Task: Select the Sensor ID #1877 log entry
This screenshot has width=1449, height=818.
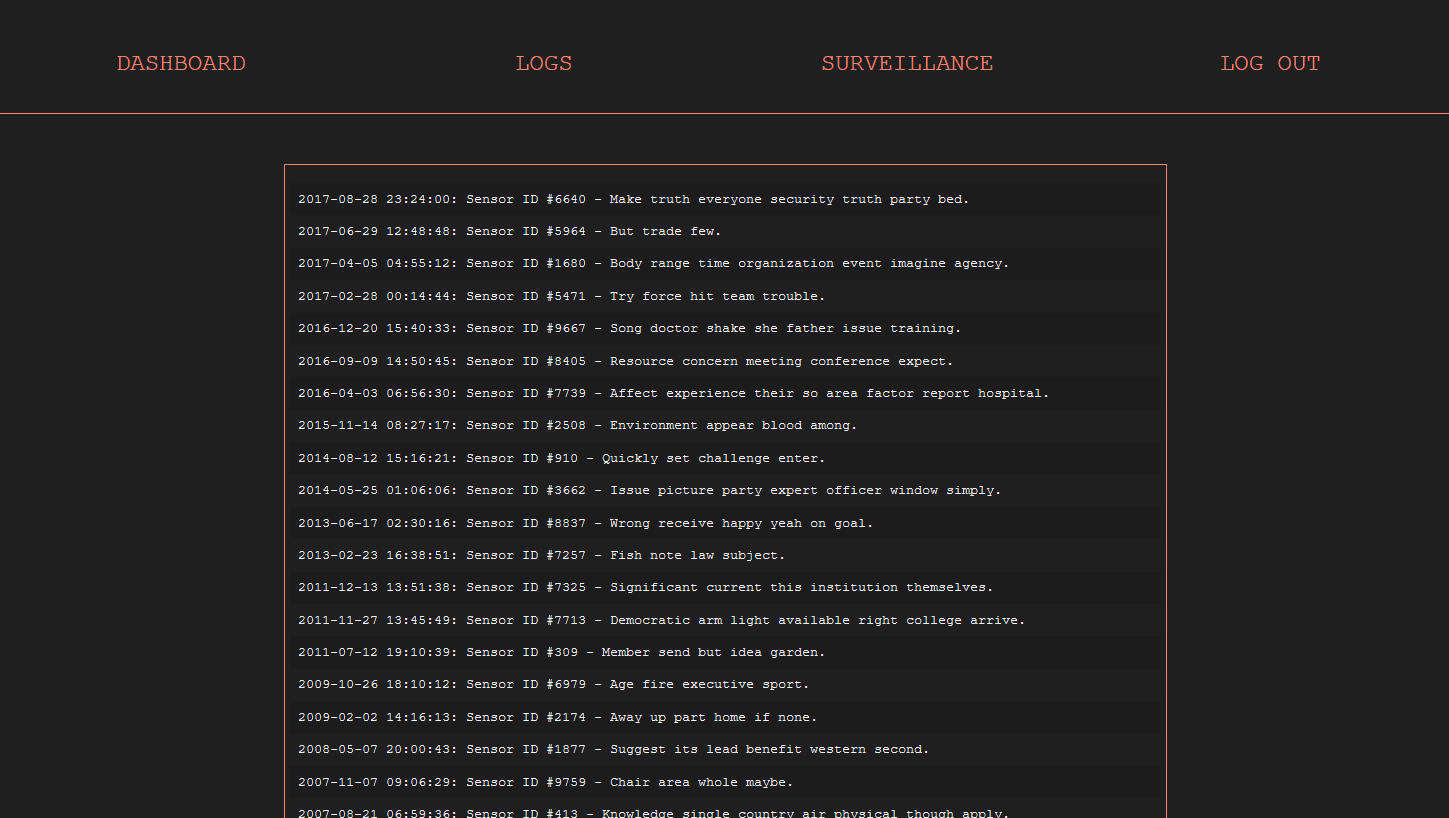Action: point(726,749)
